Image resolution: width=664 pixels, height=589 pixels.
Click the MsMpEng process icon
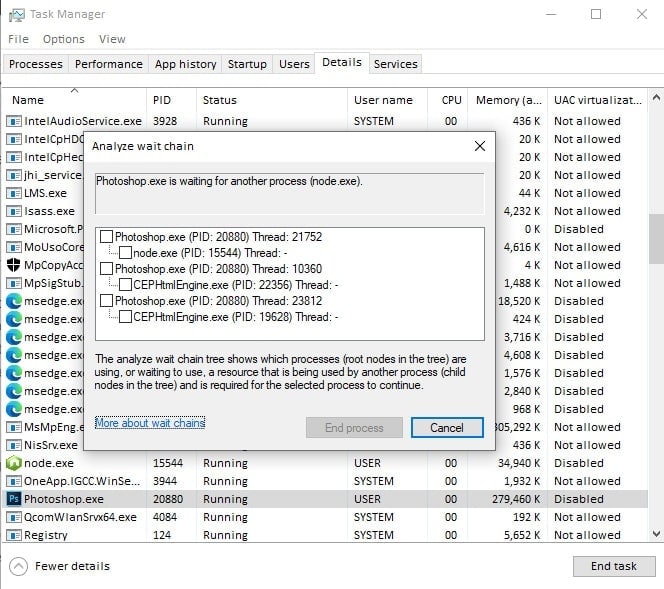(14, 427)
